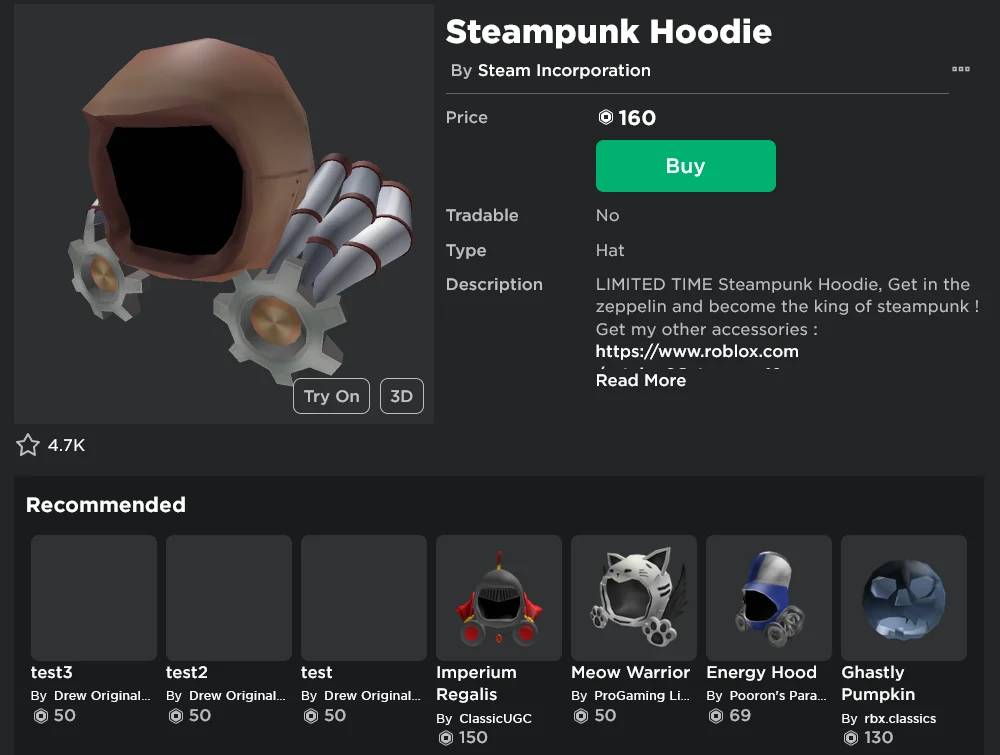
Task: Click the Robux icon beside the 160 price
Action: pyautogui.click(x=607, y=117)
